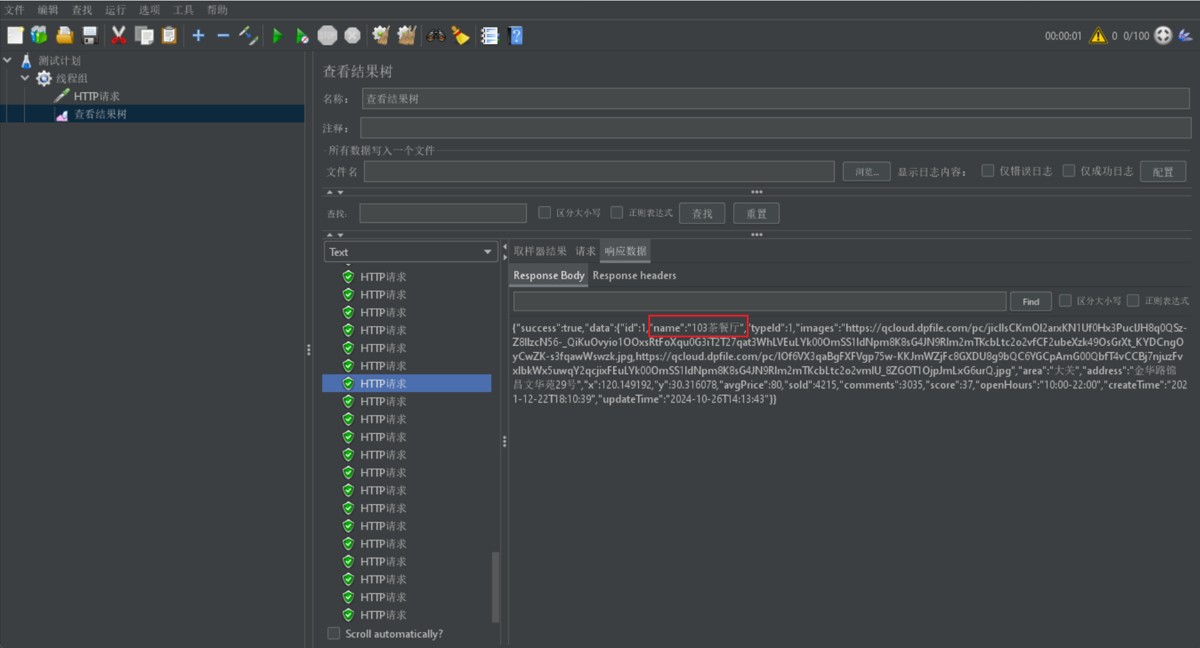Viewport: 1200px width, 648px height.
Task: Collapse the 线程组 tree node
Action: [x=26, y=78]
